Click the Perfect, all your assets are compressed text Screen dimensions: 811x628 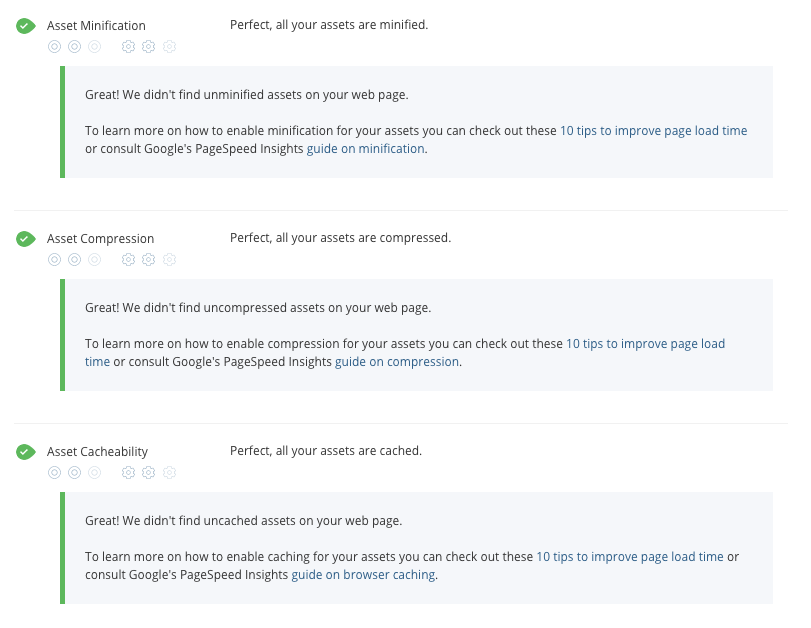(338, 238)
